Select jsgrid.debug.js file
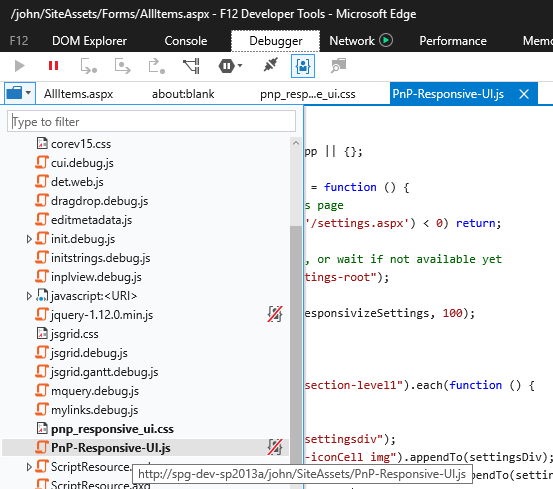The image size is (553, 489). pyautogui.click(x=89, y=353)
